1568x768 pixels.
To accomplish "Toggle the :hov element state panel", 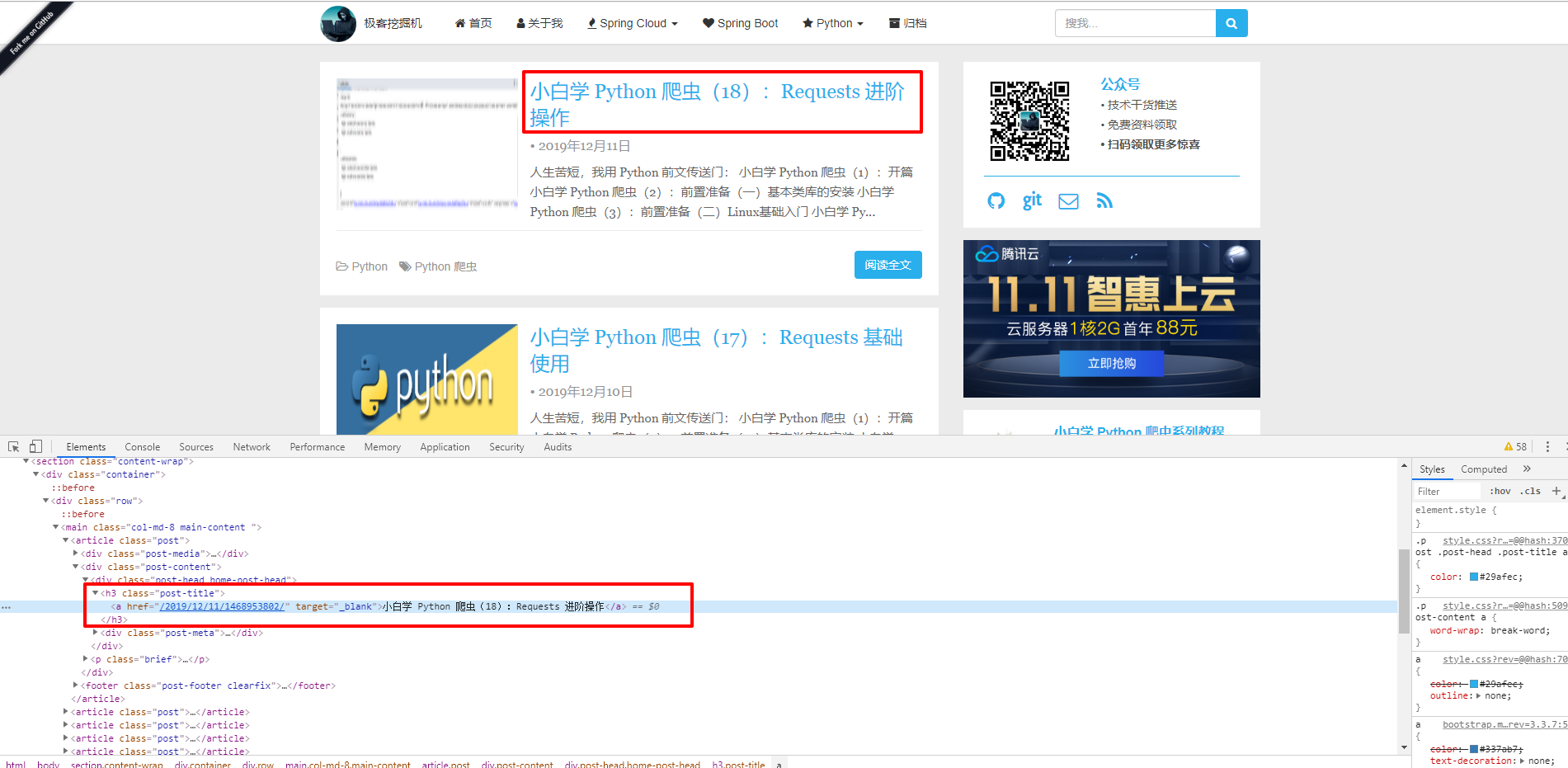I will coord(1500,491).
